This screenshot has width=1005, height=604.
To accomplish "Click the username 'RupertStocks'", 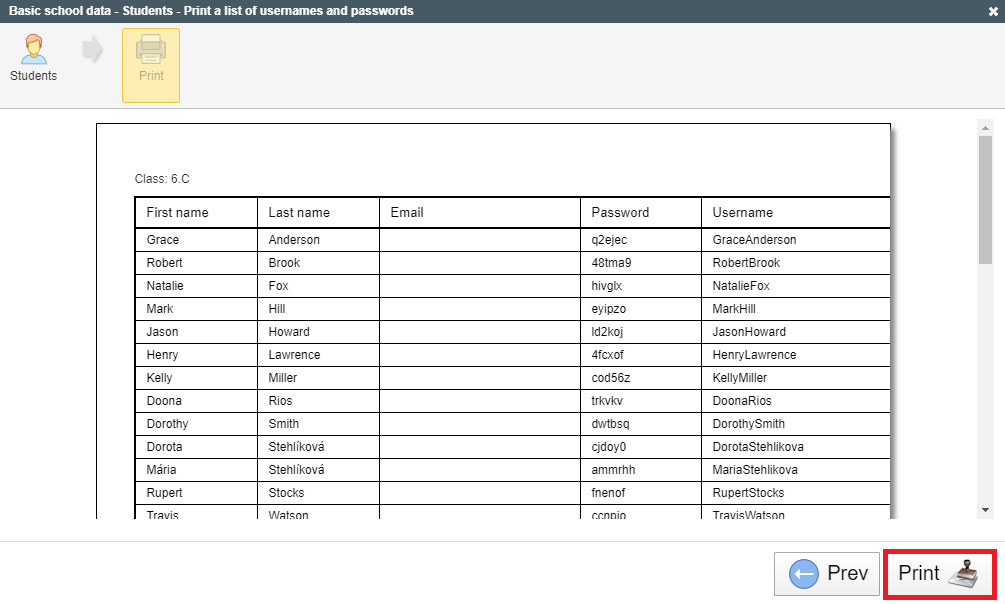I will [749, 494].
